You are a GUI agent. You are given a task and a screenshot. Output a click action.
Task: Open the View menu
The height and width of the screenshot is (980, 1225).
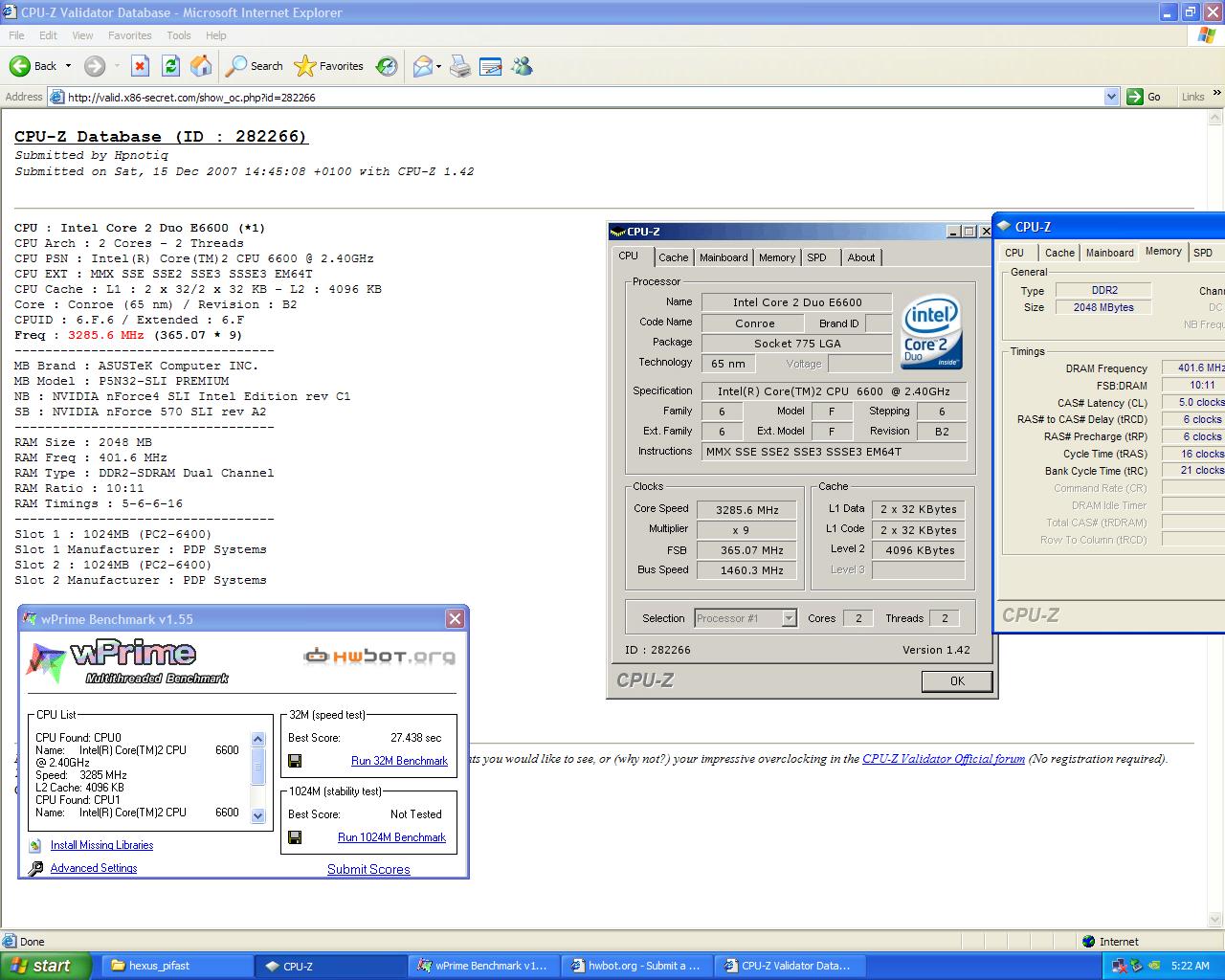pos(83,35)
